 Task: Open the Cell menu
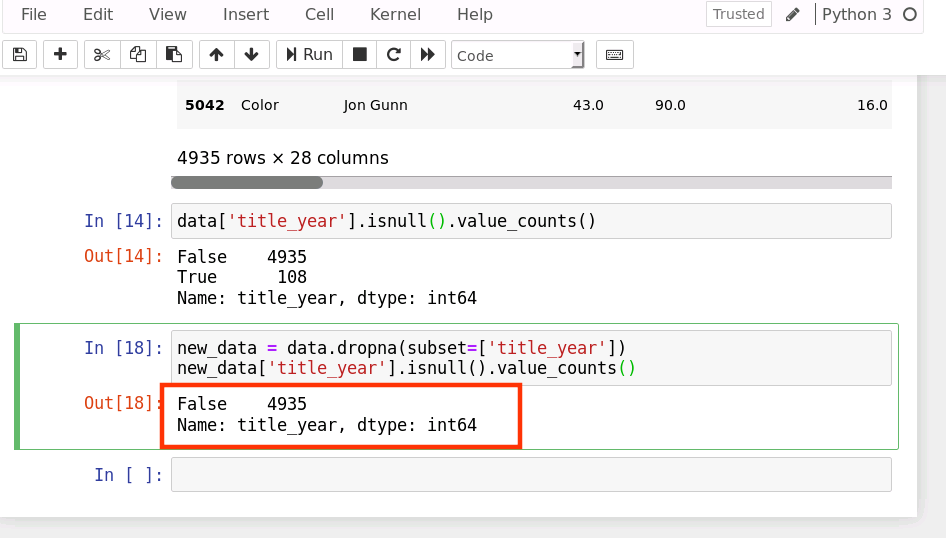(320, 15)
